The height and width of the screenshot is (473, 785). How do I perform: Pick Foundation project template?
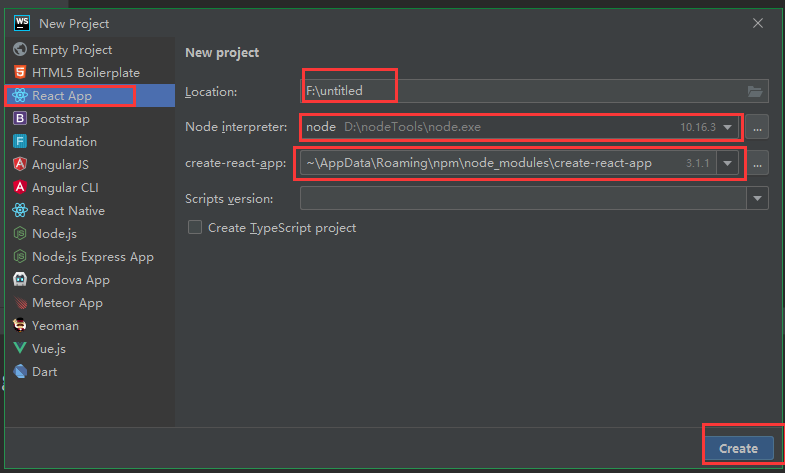point(90,142)
